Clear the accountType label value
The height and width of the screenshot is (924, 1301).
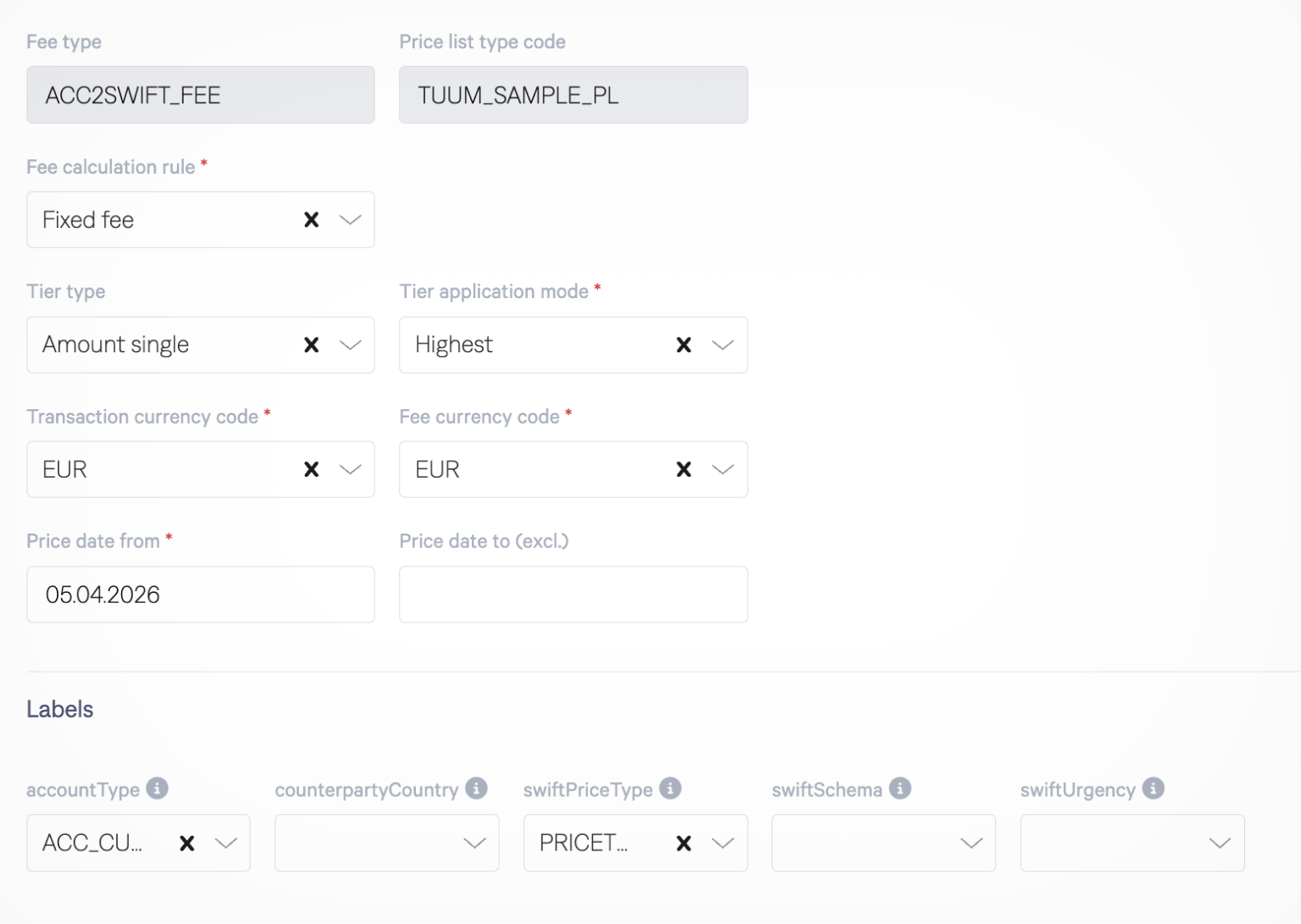(x=187, y=843)
